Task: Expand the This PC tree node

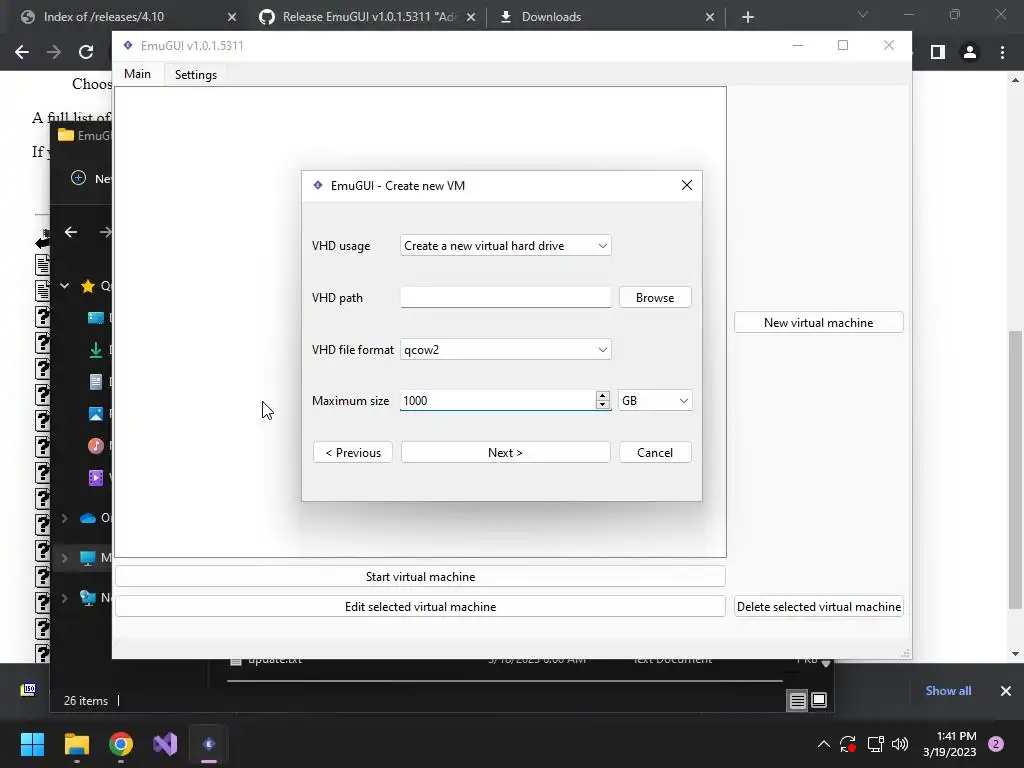Action: [x=65, y=558]
